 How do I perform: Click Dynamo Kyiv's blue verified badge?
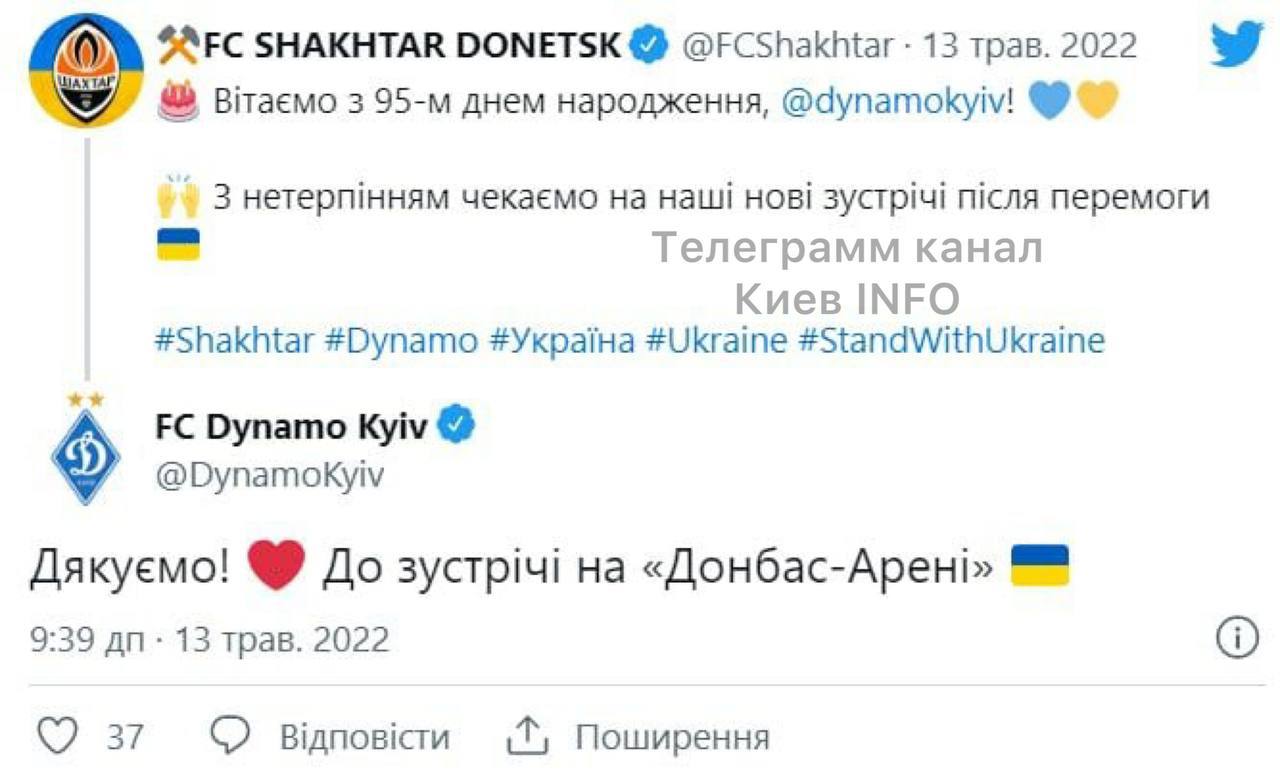(x=458, y=426)
